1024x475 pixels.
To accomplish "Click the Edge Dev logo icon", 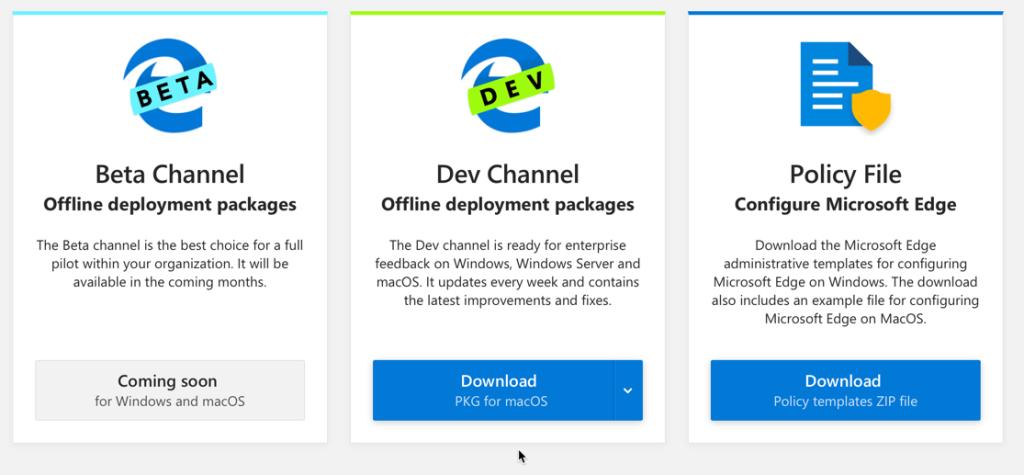I will click(x=507, y=86).
